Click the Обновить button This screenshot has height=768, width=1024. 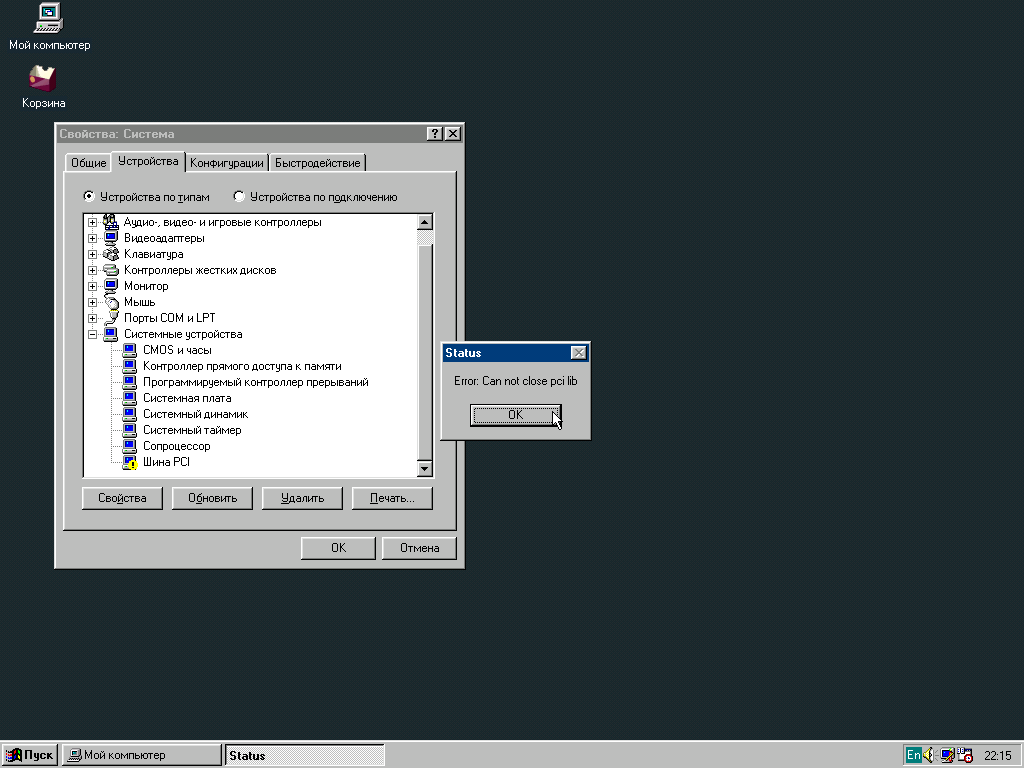pos(212,498)
